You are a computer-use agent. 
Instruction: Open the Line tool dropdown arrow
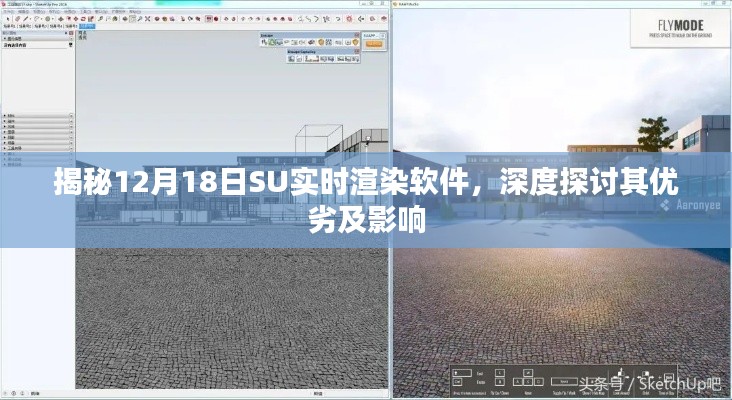point(30,19)
